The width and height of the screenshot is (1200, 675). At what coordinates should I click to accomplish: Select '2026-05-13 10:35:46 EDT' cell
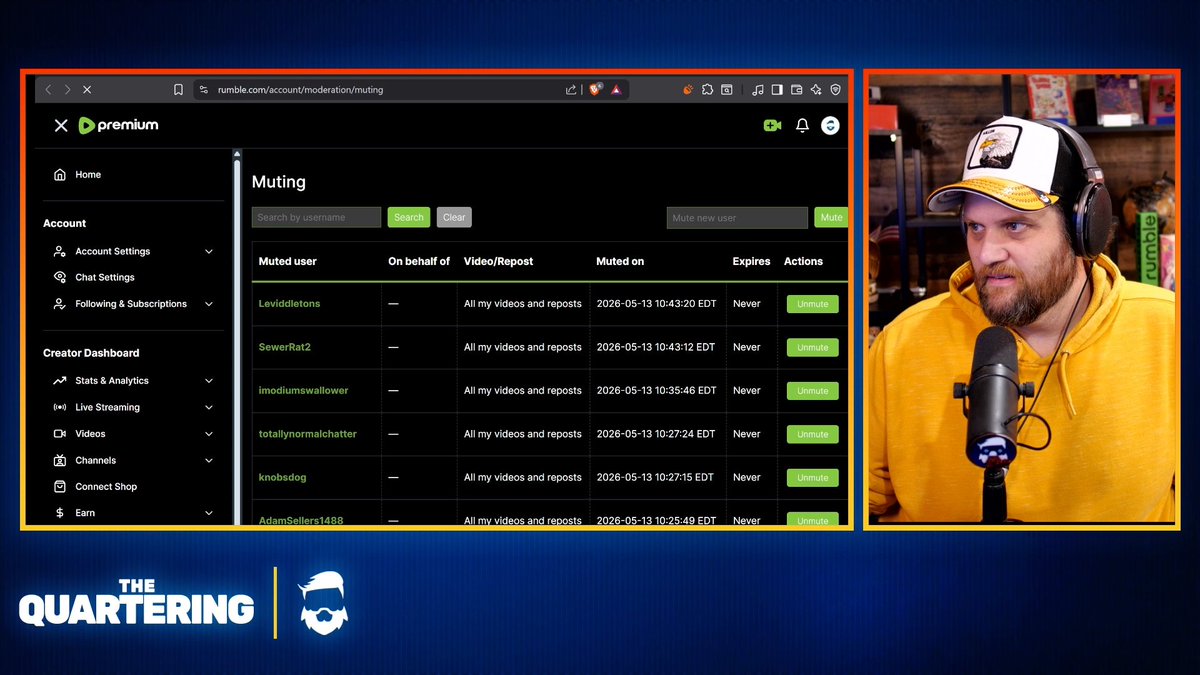tap(655, 391)
